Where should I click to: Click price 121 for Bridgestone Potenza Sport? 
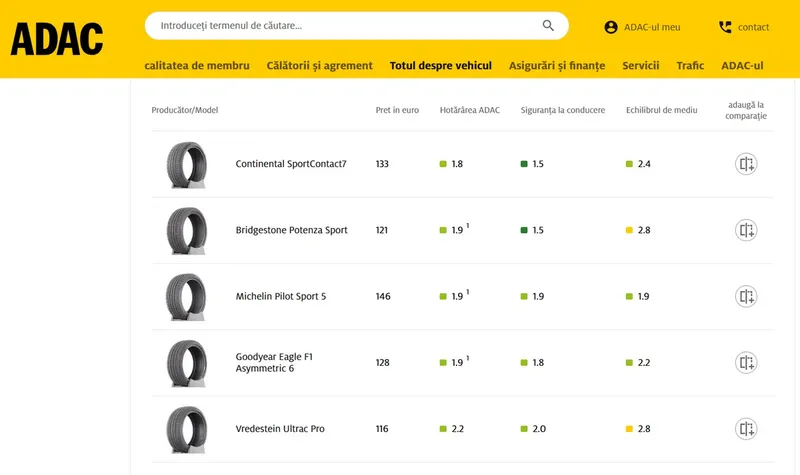tap(382, 230)
